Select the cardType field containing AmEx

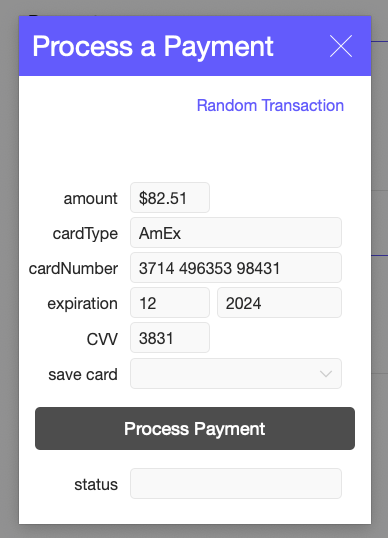pos(236,233)
